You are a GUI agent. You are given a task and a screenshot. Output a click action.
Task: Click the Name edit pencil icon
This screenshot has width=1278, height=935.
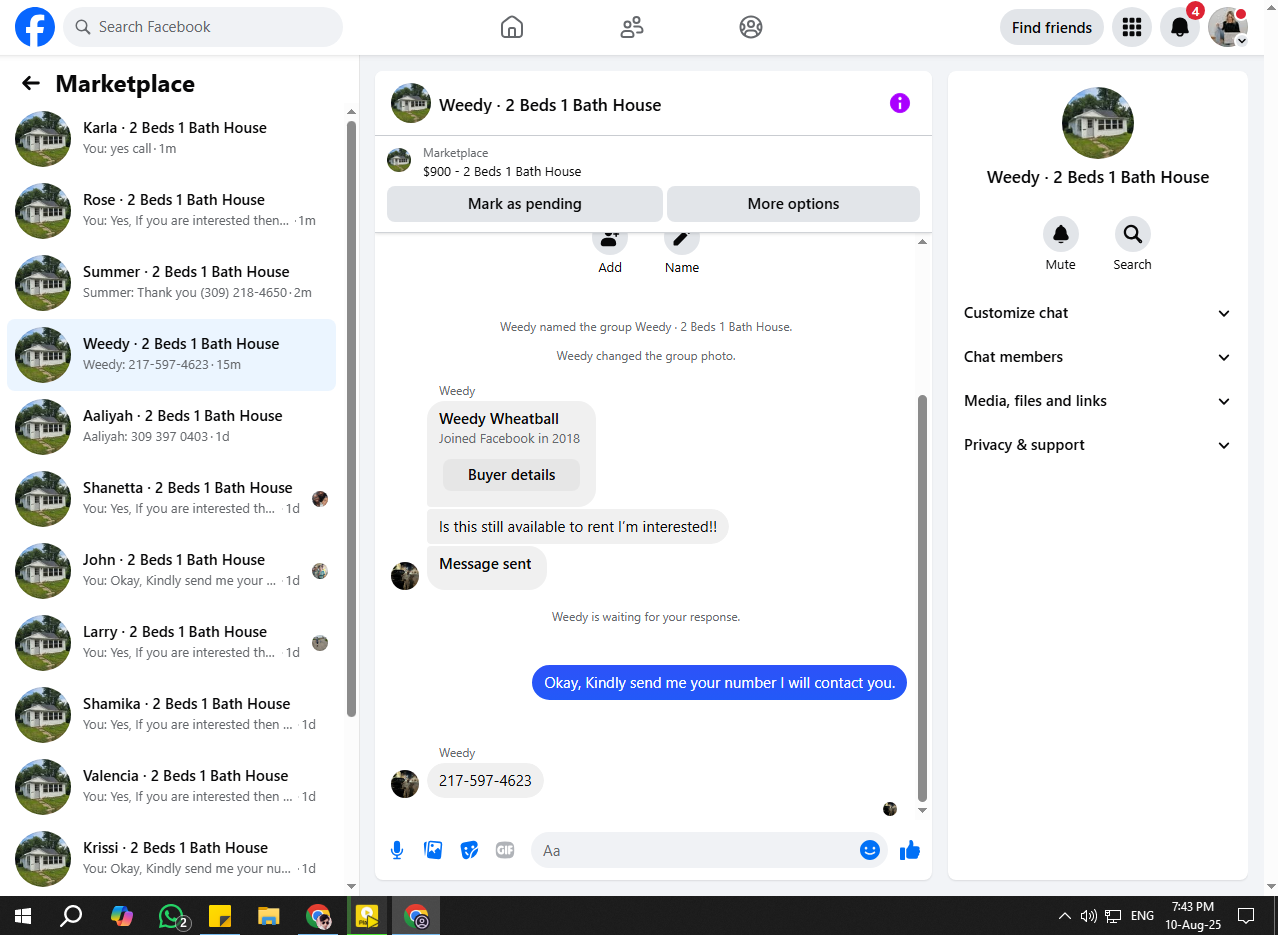tap(682, 240)
